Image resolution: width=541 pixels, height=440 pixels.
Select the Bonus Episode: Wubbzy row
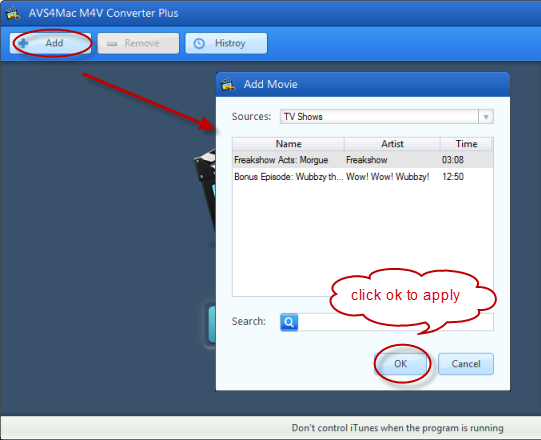click(x=363, y=177)
